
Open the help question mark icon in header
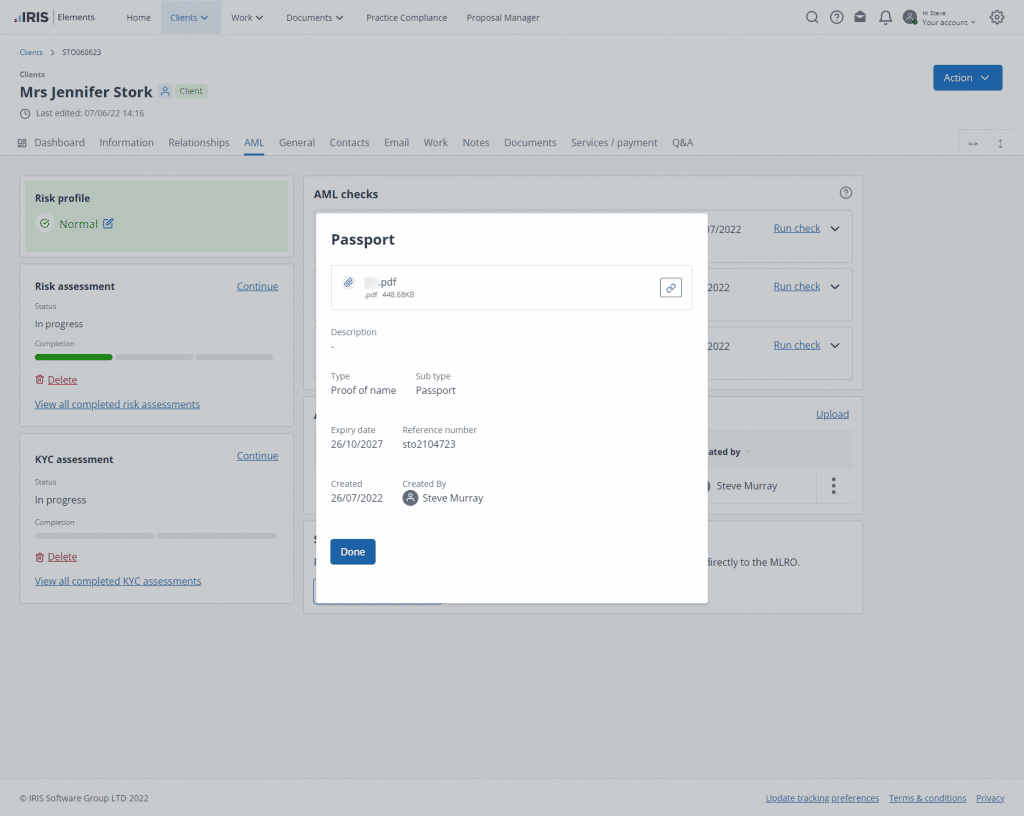(x=837, y=17)
